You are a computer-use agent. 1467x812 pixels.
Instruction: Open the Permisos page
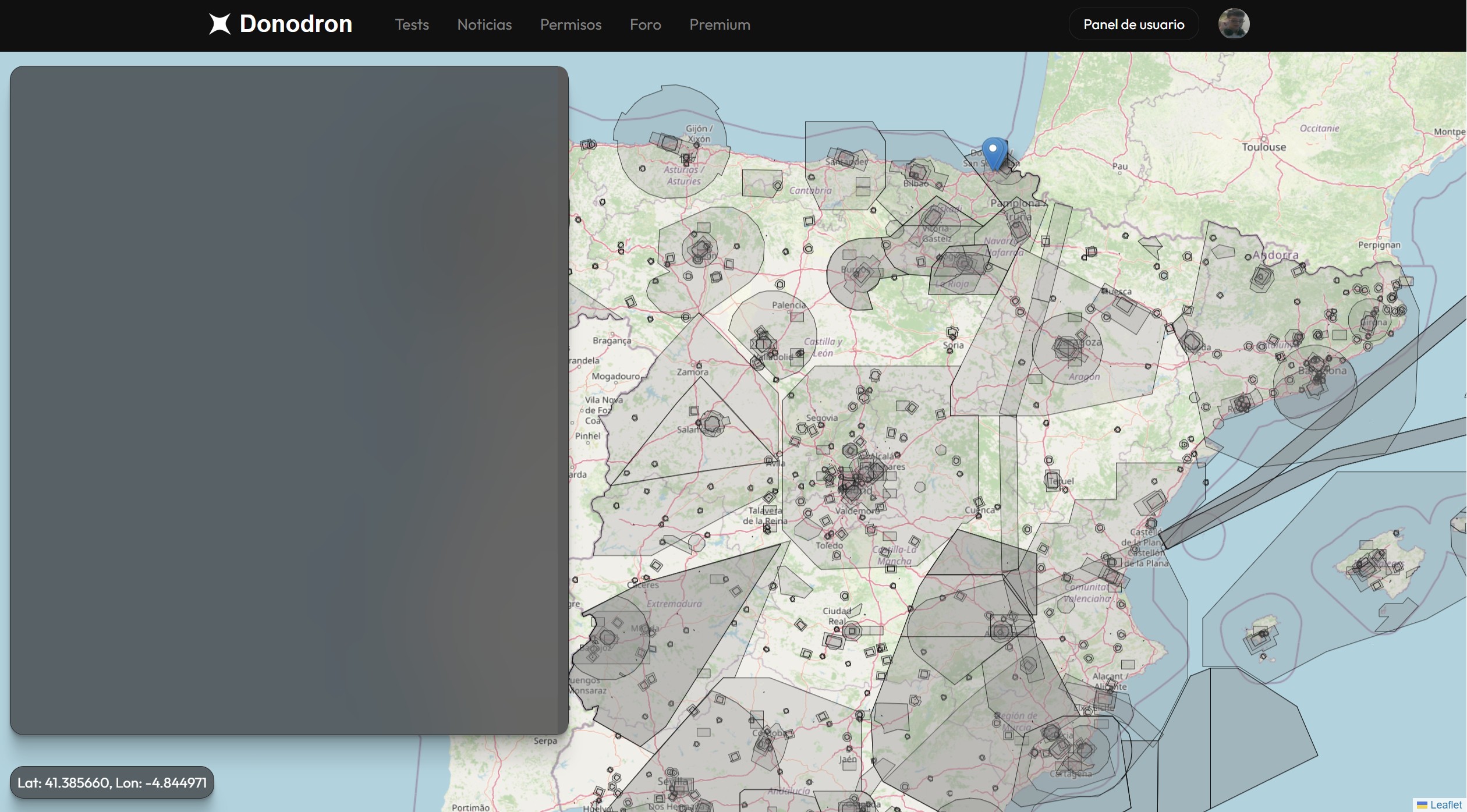[570, 24]
